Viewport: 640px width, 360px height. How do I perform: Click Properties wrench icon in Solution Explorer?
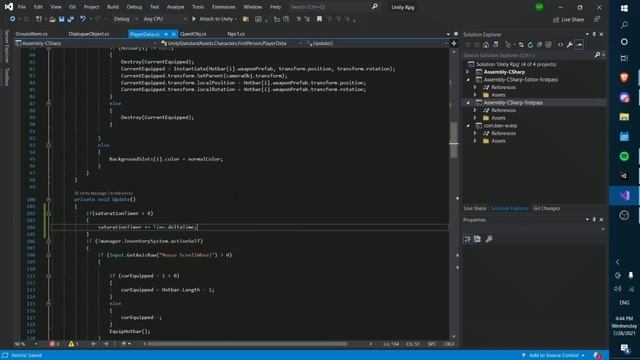(x=569, y=44)
